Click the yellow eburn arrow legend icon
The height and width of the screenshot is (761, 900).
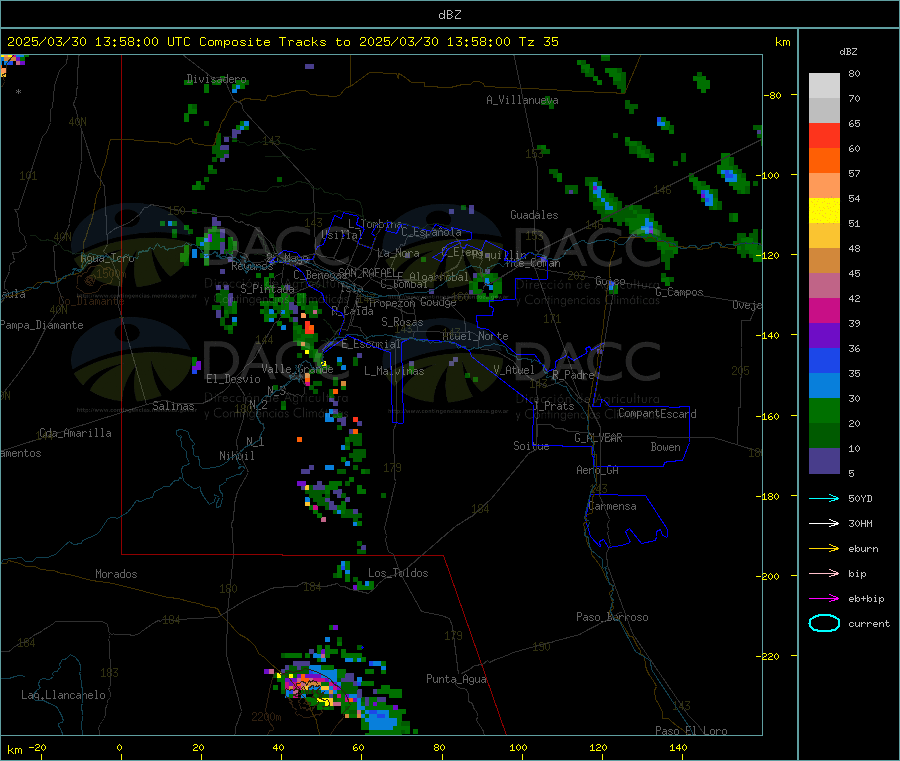coord(824,549)
